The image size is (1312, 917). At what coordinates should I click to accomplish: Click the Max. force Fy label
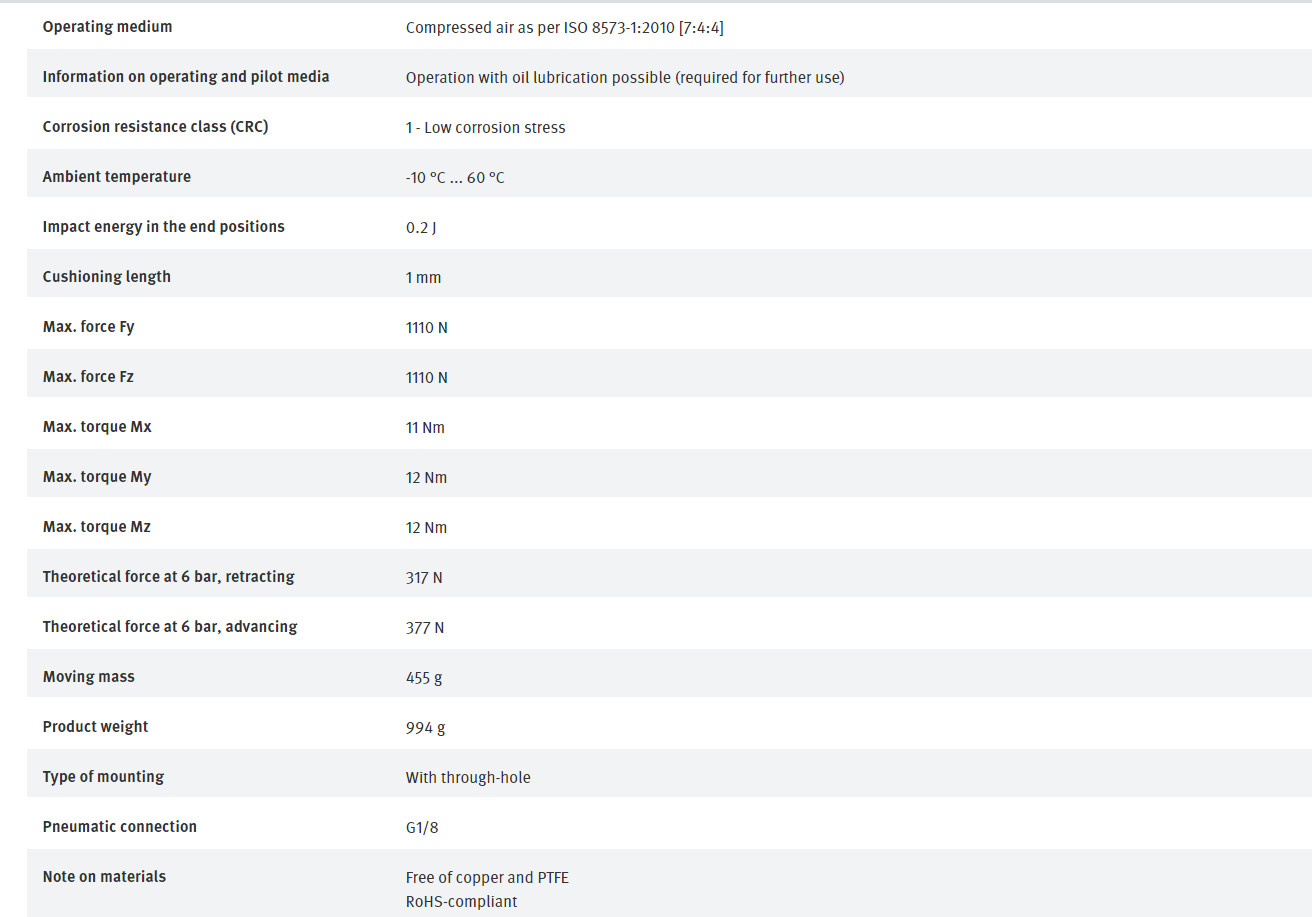click(88, 327)
